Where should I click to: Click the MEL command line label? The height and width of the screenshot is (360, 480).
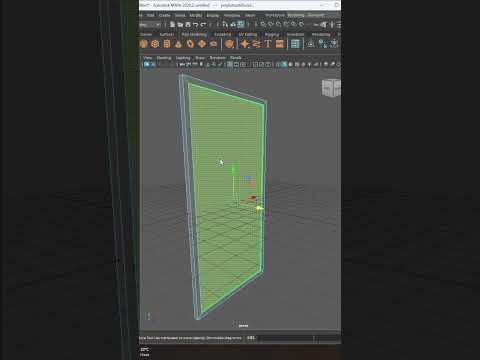(x=251, y=338)
